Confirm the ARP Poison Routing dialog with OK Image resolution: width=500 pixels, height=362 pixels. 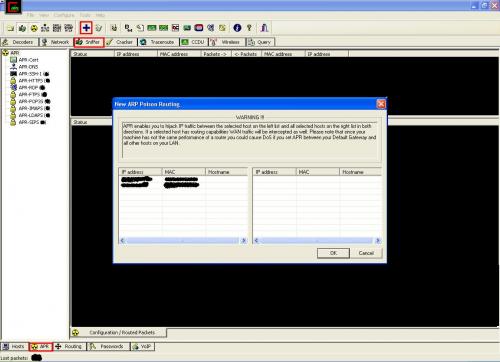333,253
